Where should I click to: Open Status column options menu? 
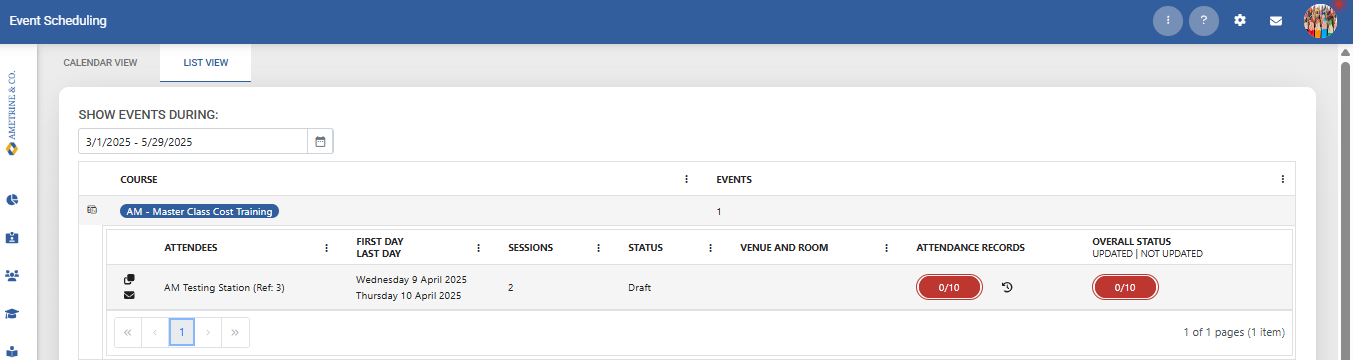(x=710, y=247)
